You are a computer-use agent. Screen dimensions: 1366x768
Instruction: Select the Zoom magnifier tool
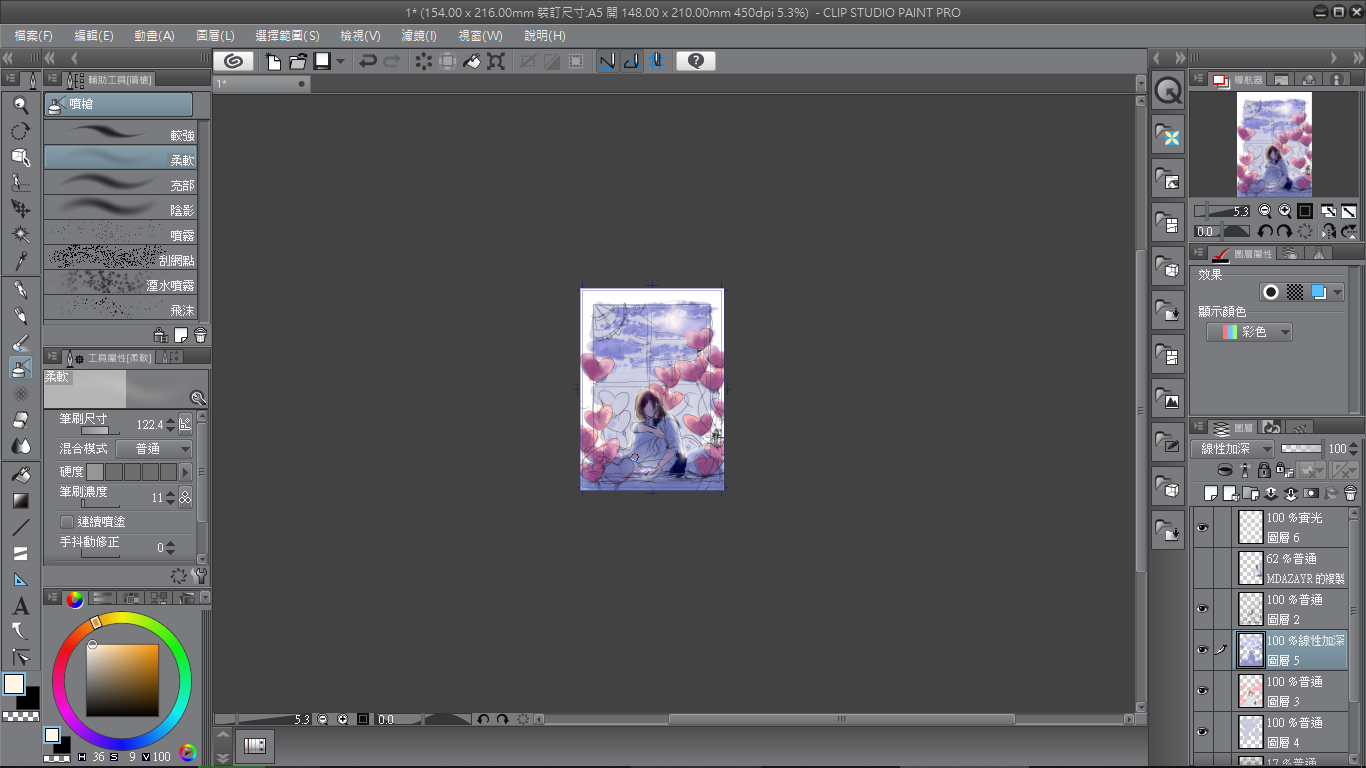(20, 104)
